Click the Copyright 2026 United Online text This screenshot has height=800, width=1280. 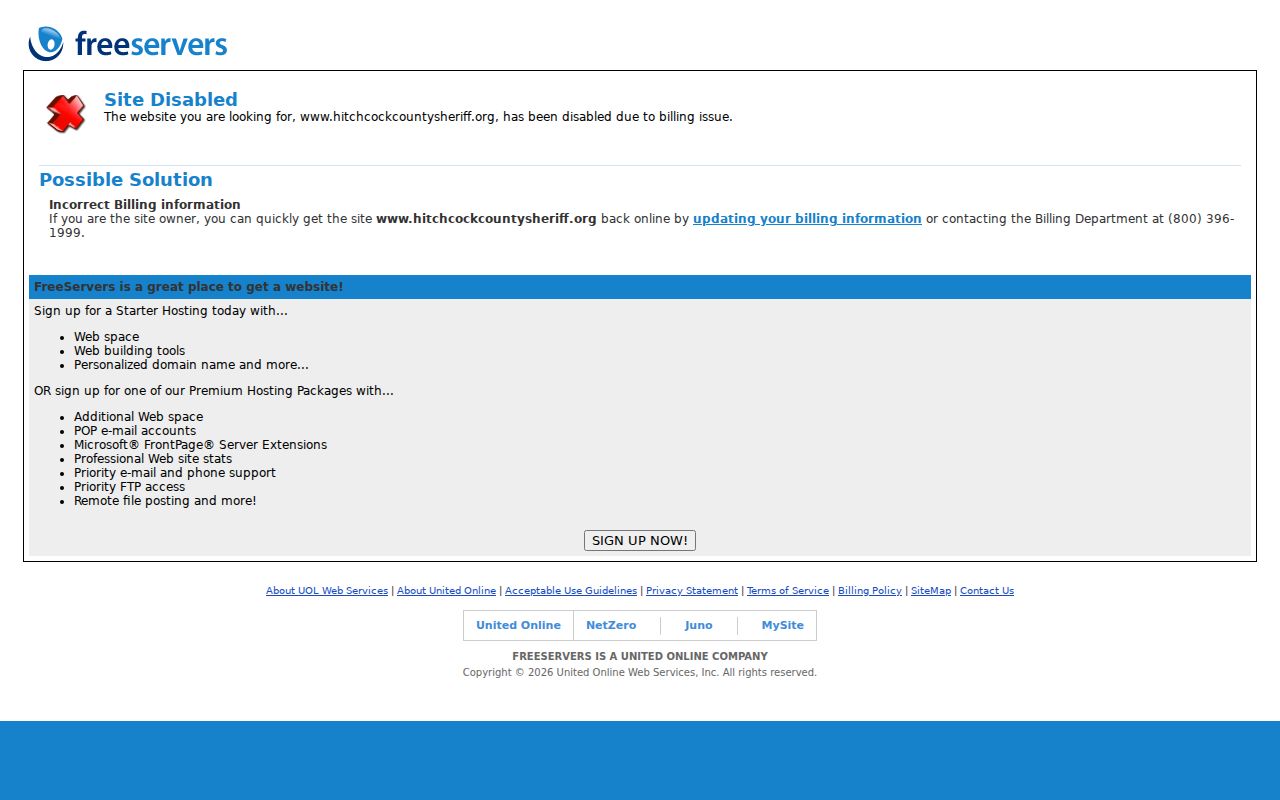(640, 673)
